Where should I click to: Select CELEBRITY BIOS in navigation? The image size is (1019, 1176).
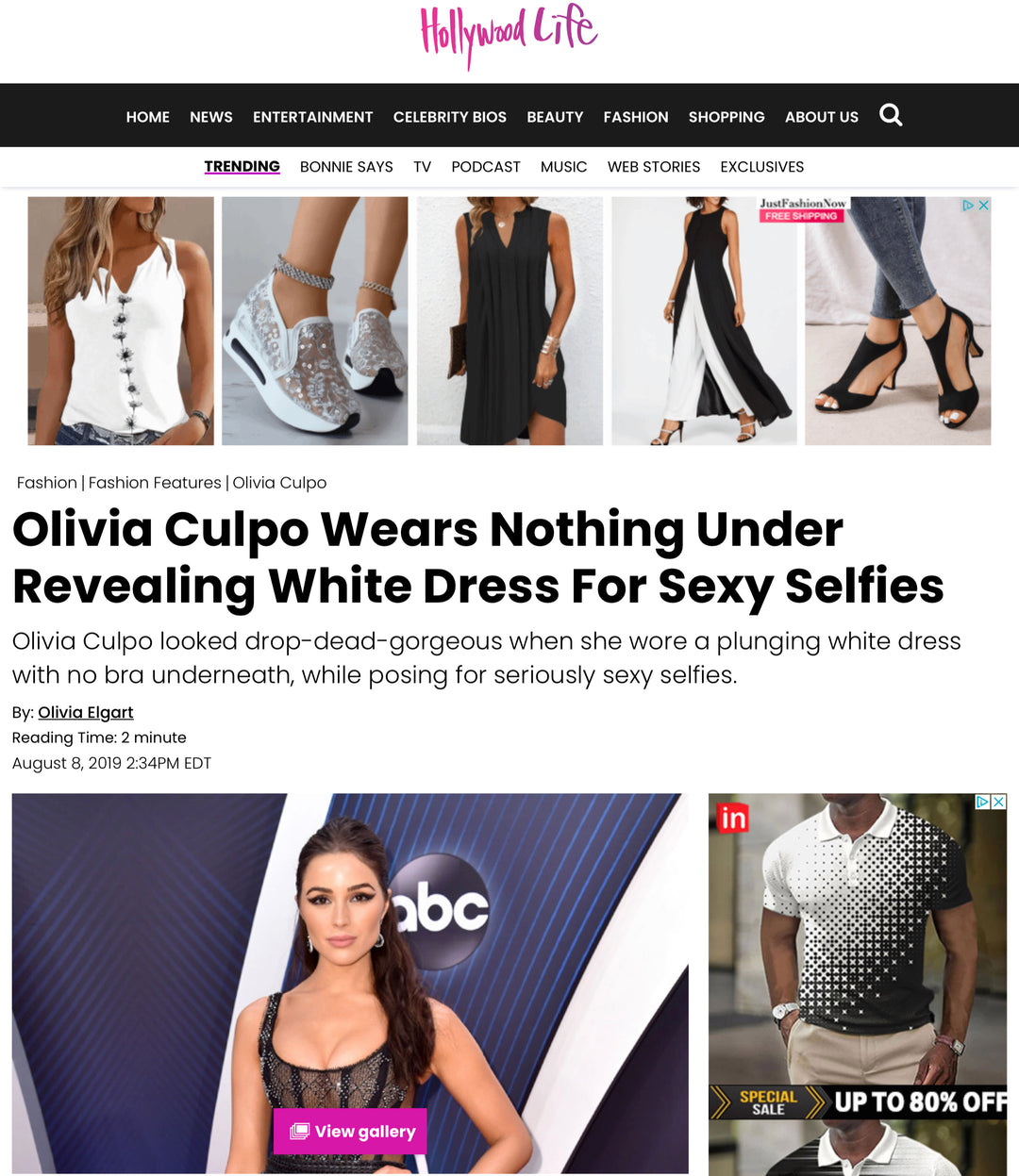(x=450, y=117)
